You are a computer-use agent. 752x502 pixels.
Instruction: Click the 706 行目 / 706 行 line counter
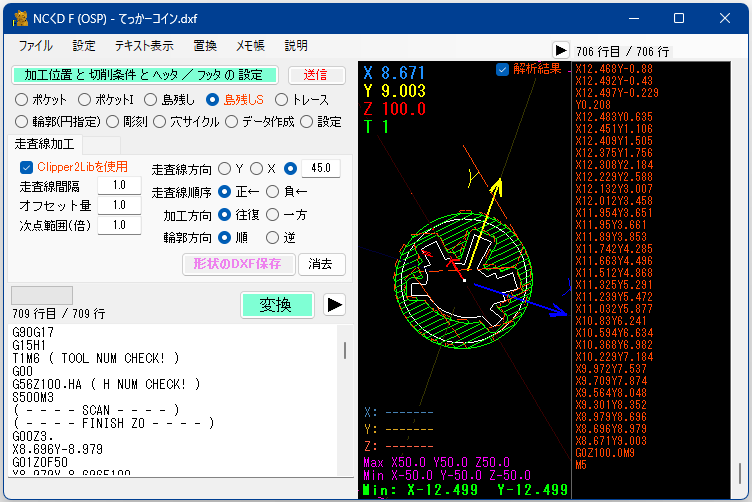(x=623, y=51)
